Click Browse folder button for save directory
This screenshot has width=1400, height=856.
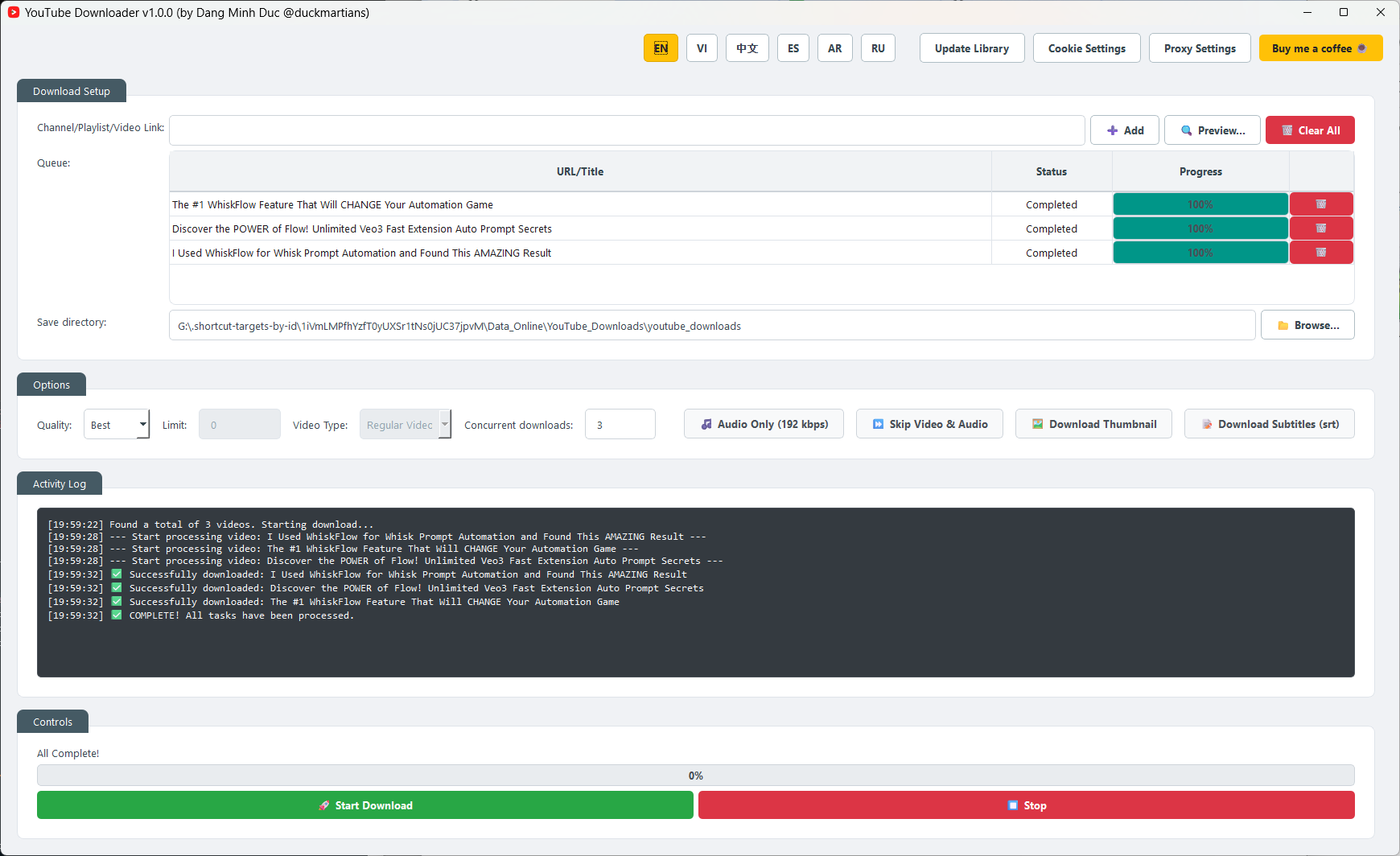pyautogui.click(x=1307, y=325)
